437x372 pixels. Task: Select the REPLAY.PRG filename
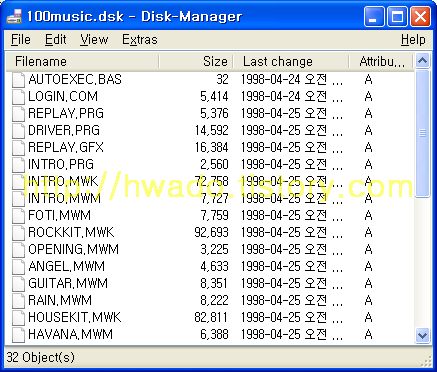(x=66, y=114)
